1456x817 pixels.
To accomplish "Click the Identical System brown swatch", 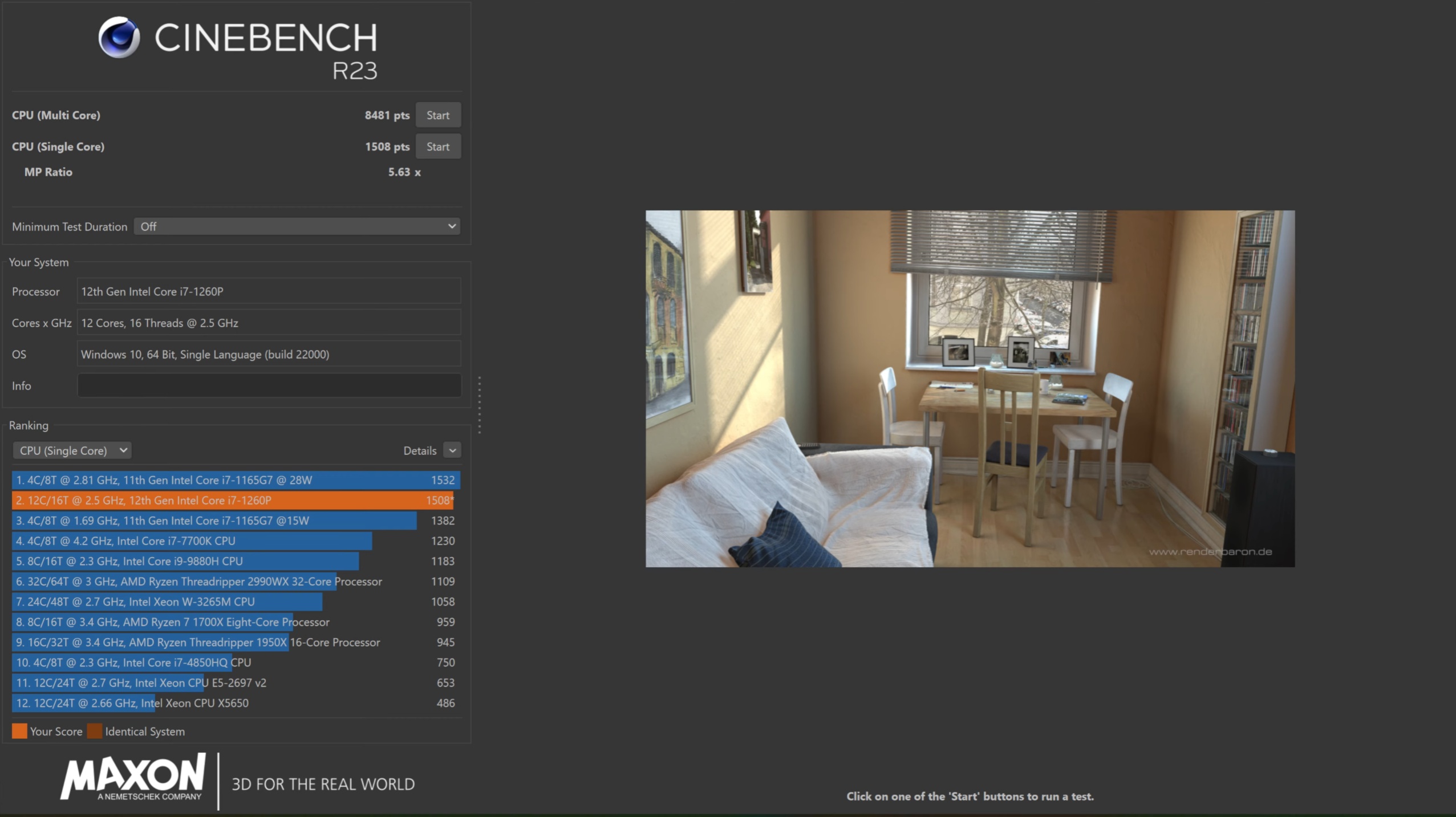I will (x=95, y=731).
